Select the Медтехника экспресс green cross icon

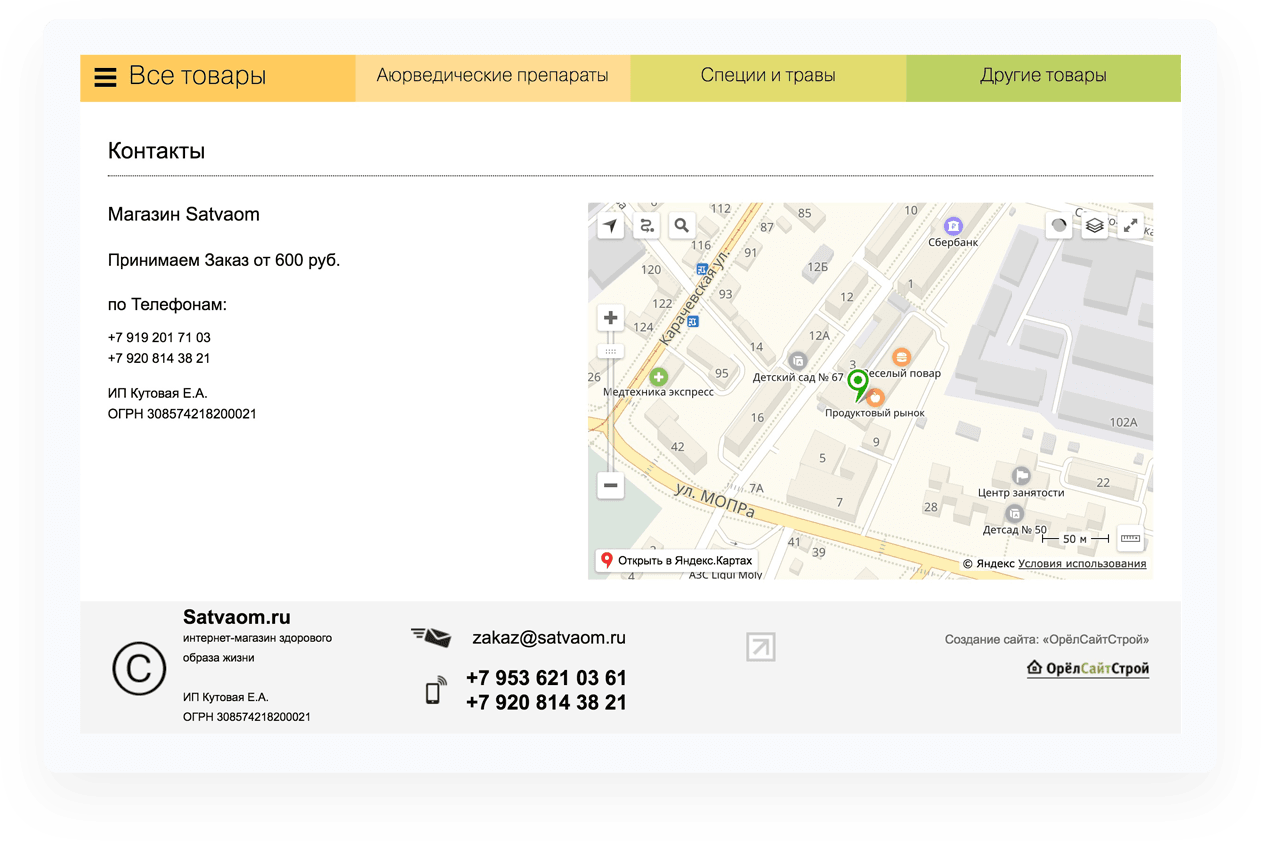(x=659, y=377)
